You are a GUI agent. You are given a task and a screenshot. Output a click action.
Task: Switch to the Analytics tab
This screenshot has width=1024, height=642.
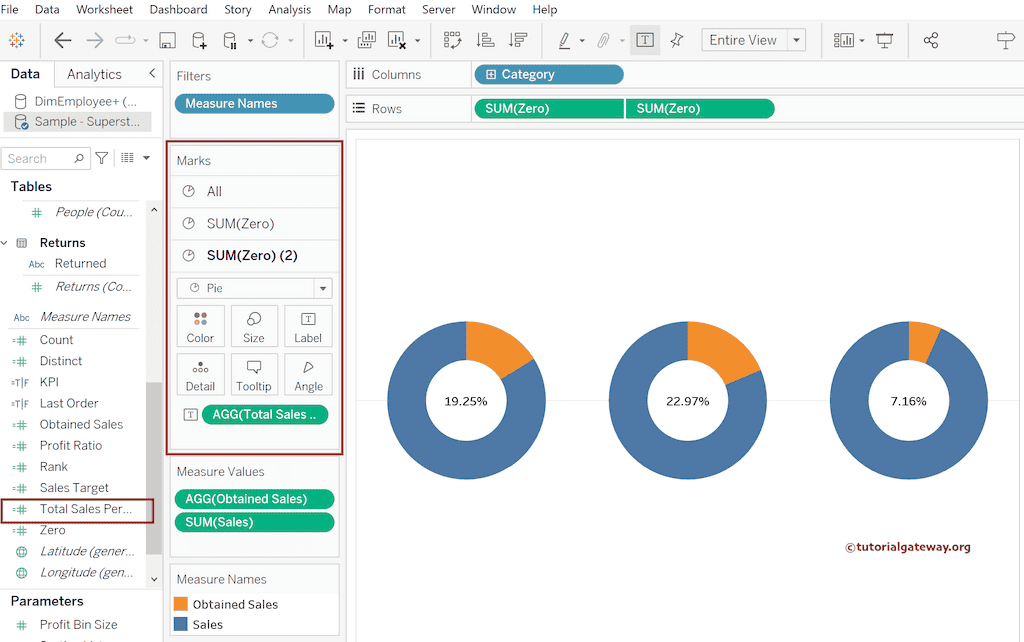94,74
